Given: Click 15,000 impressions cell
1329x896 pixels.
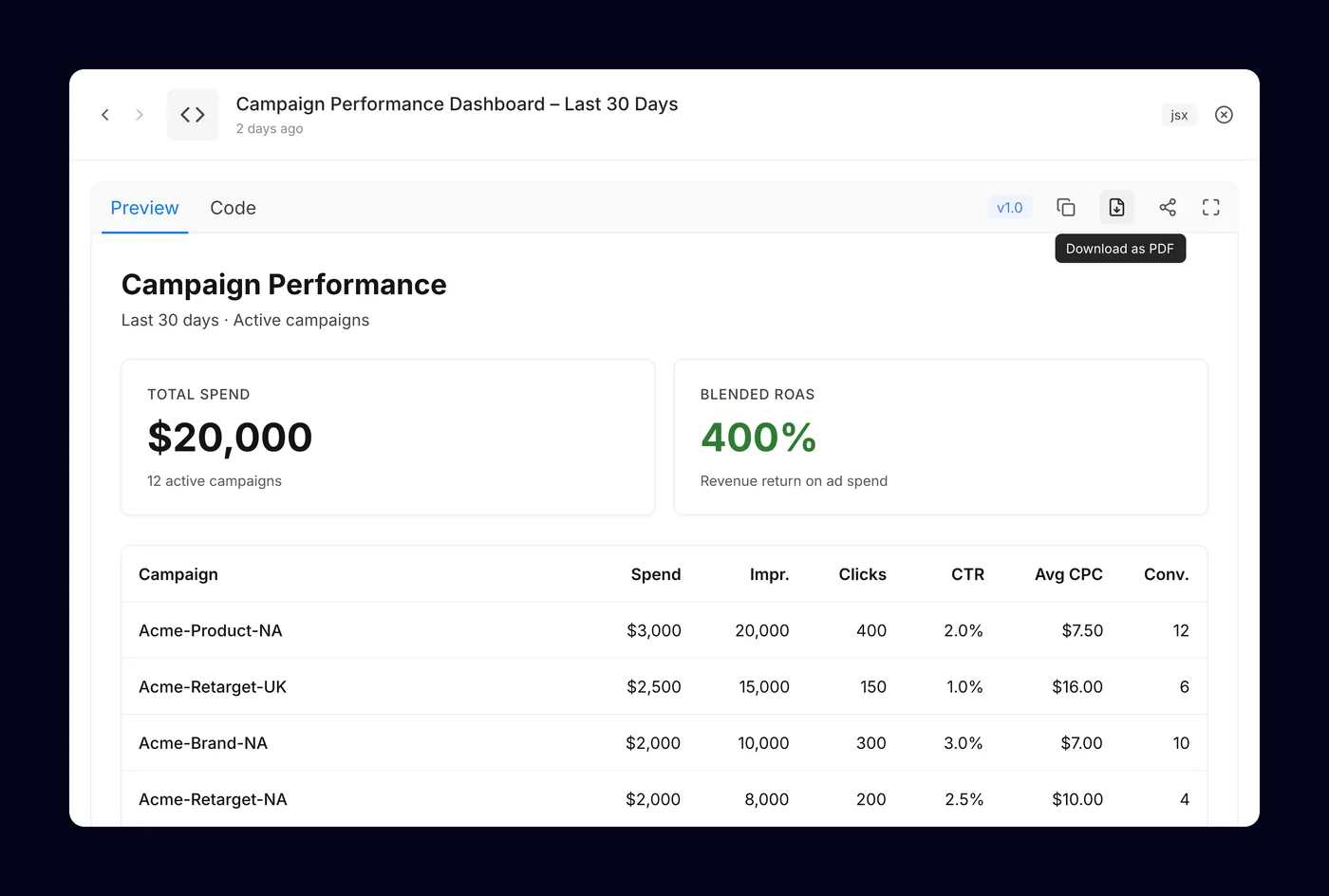Looking at the screenshot, I should 764,687.
